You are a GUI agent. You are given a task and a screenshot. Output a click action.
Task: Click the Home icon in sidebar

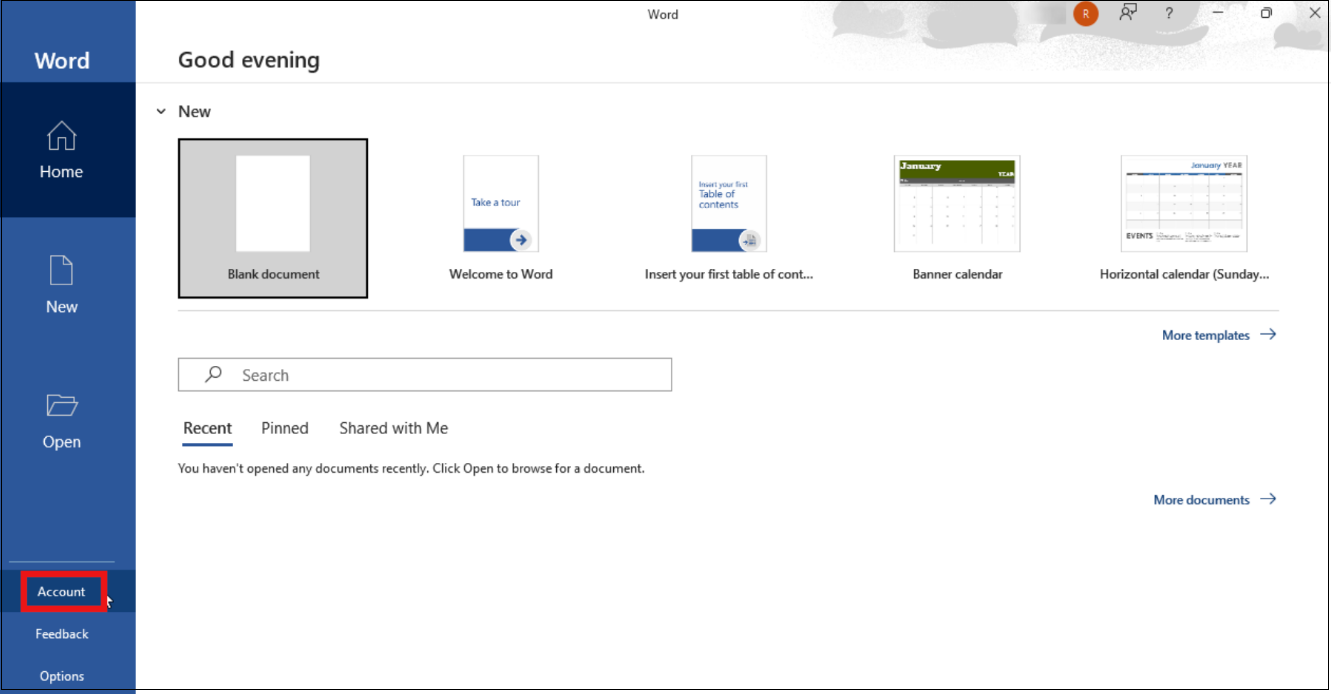tap(61, 136)
